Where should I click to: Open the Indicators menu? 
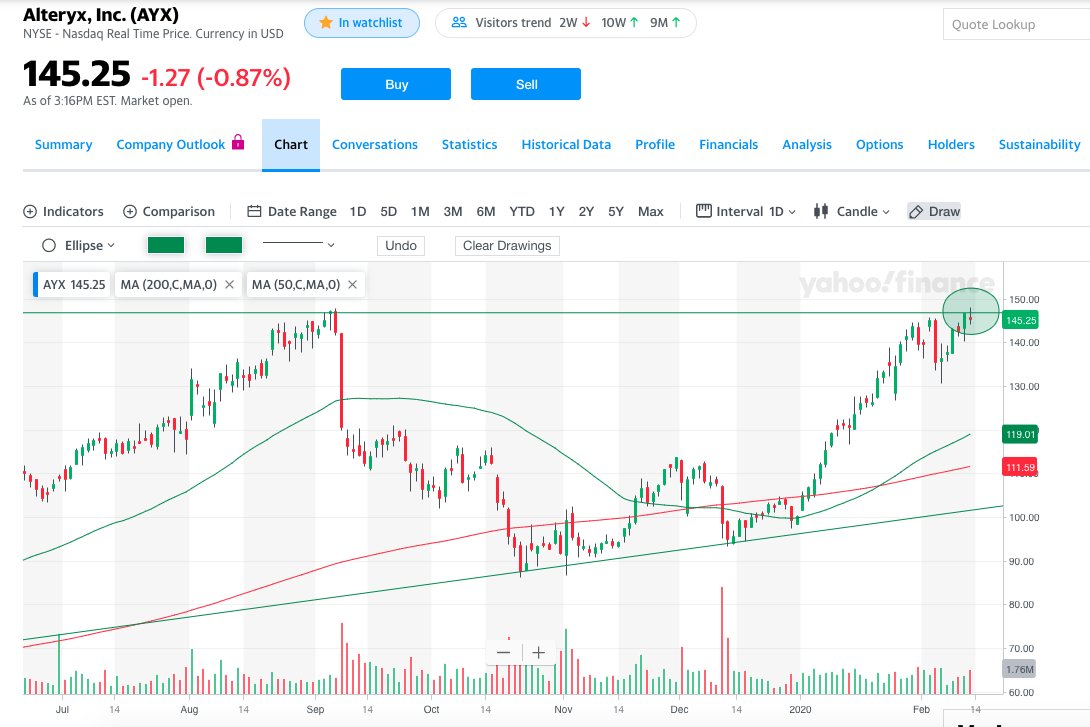63,211
